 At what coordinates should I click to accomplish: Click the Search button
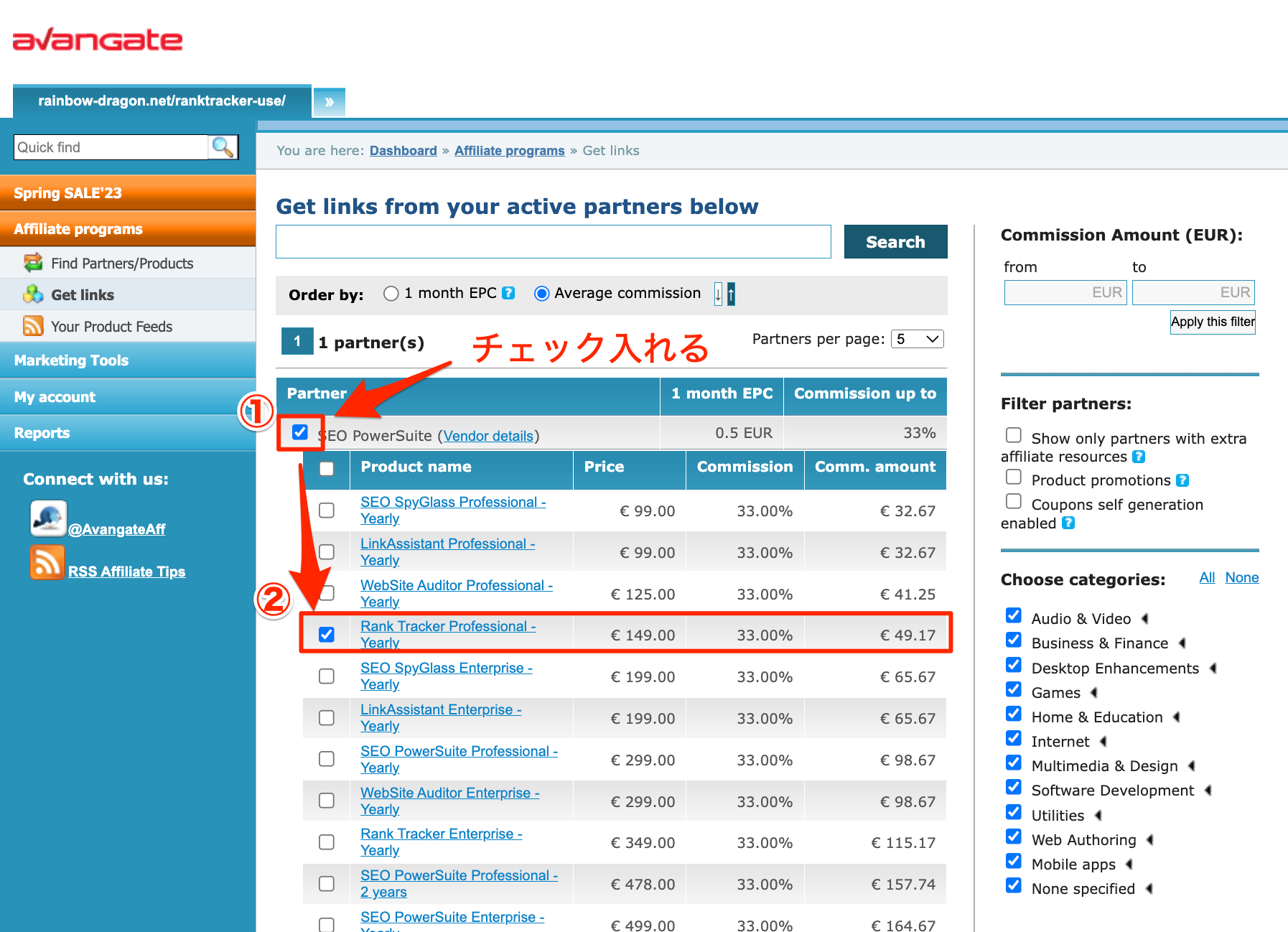click(x=895, y=242)
